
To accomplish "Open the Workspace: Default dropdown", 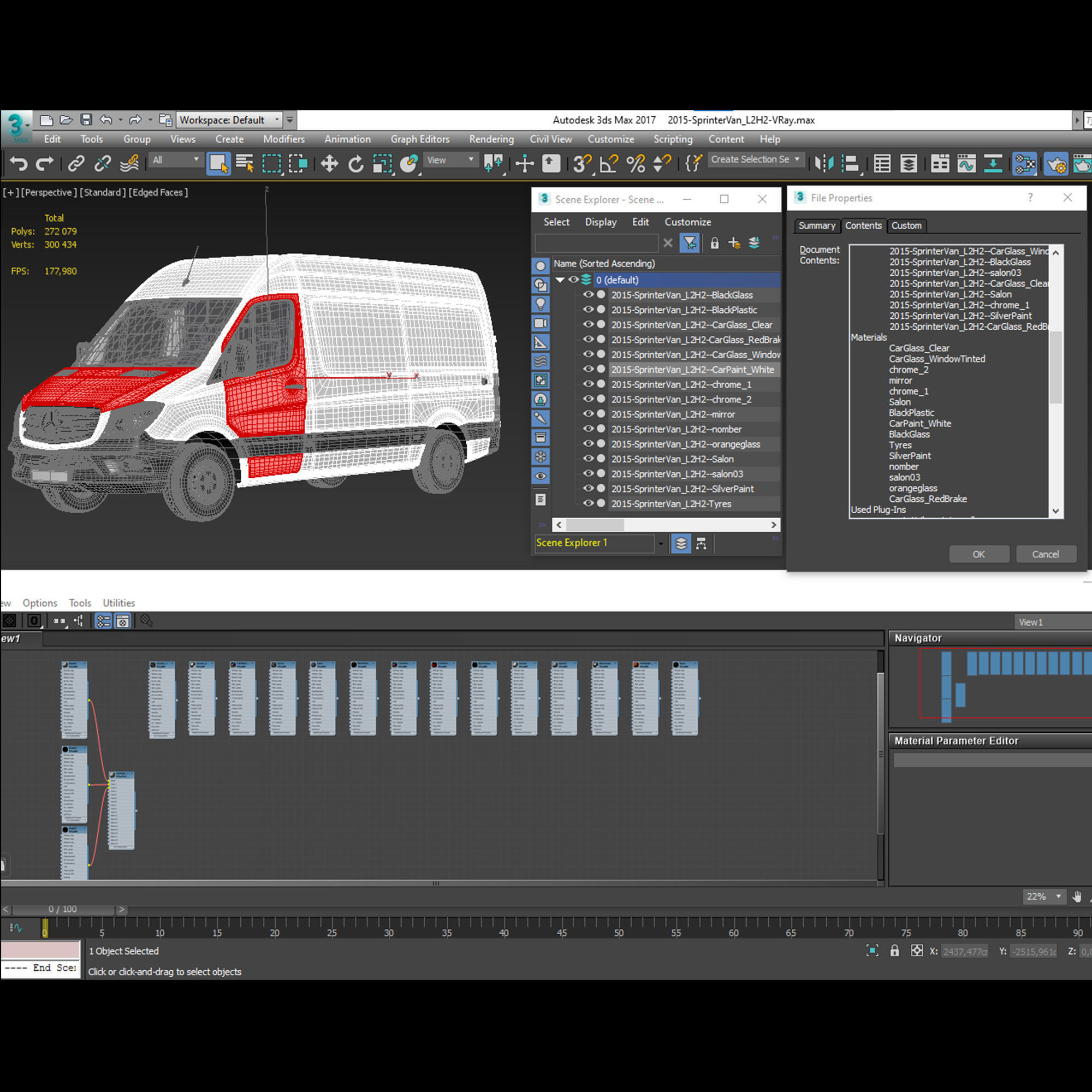I will (229, 120).
